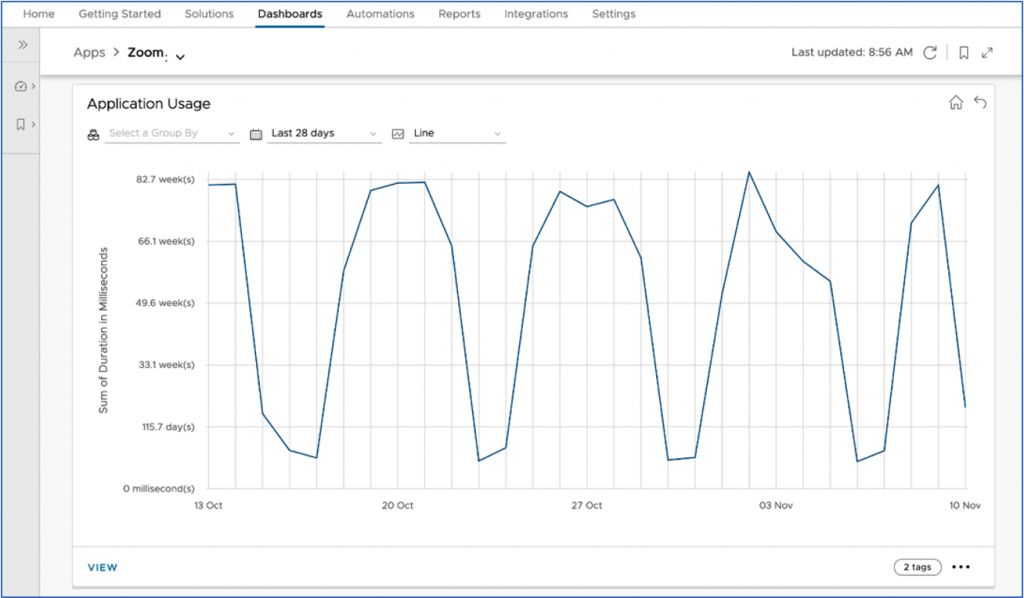
Task: Open the Select a Group By dropdown
Action: click(x=171, y=133)
